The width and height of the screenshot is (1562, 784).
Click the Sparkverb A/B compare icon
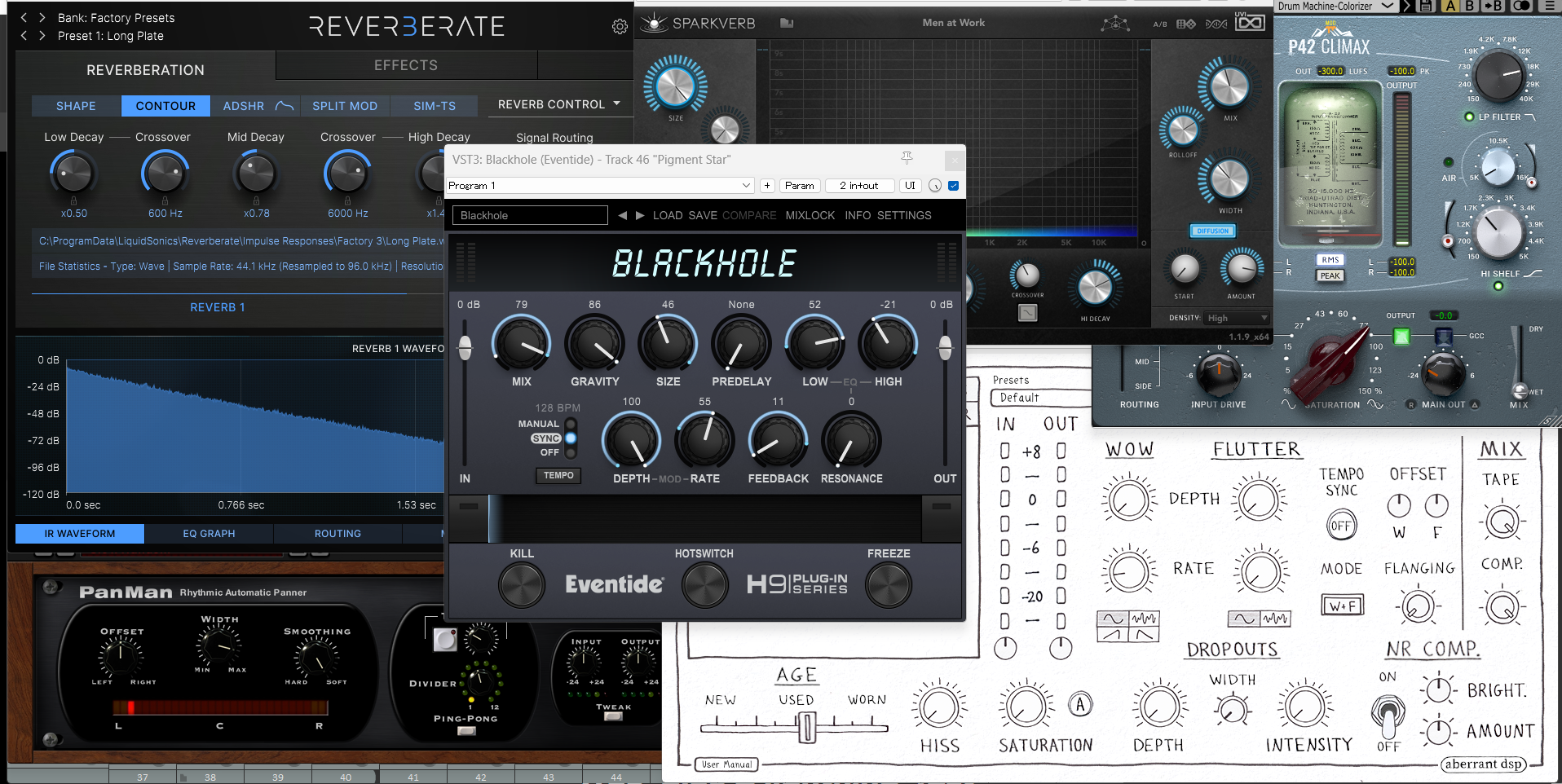pyautogui.click(x=1159, y=24)
